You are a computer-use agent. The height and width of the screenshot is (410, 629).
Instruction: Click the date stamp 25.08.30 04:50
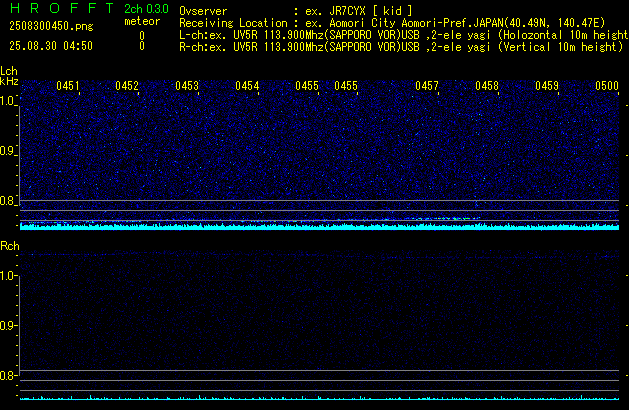pos(51,46)
